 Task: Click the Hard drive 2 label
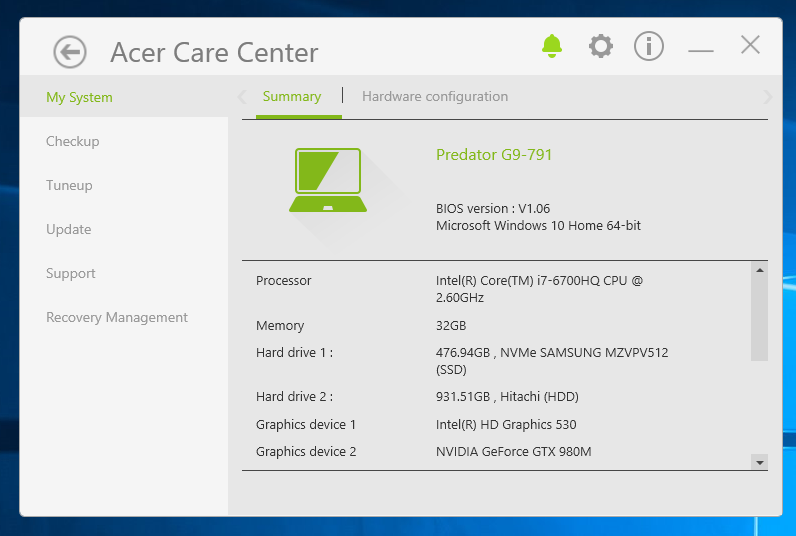coord(294,396)
